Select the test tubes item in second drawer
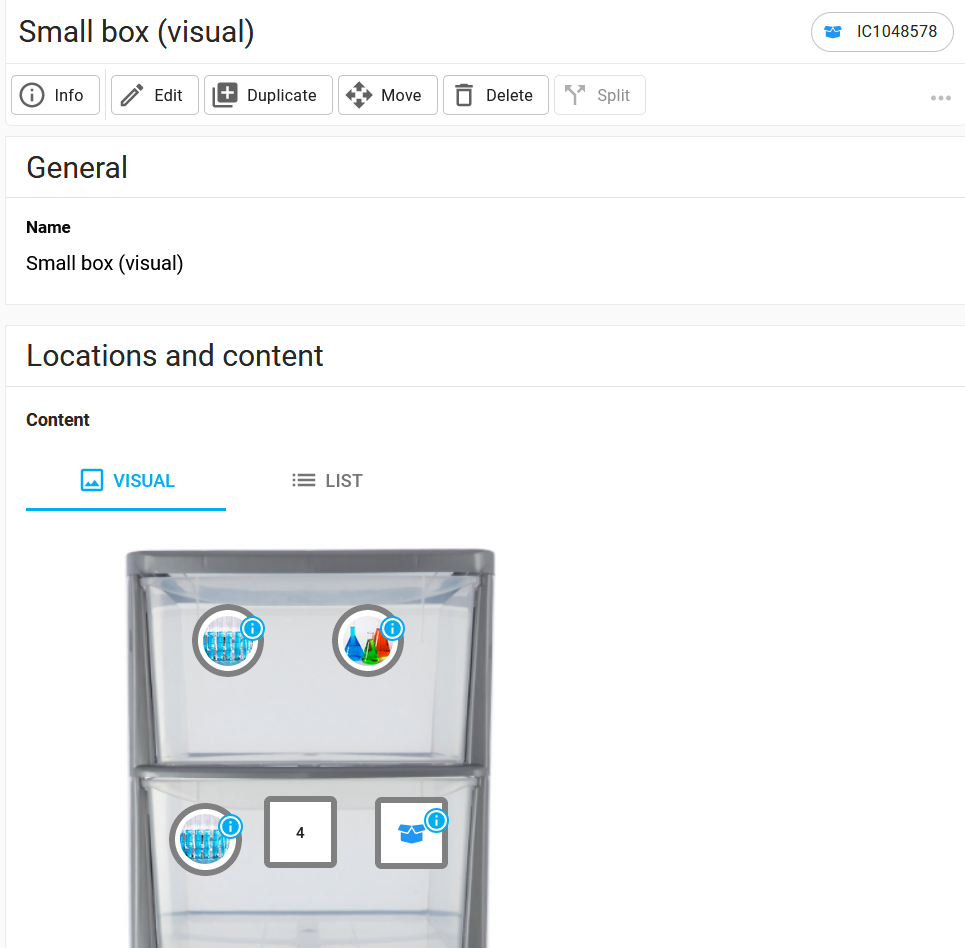Screen dimensions: 965x948 (x=206, y=839)
